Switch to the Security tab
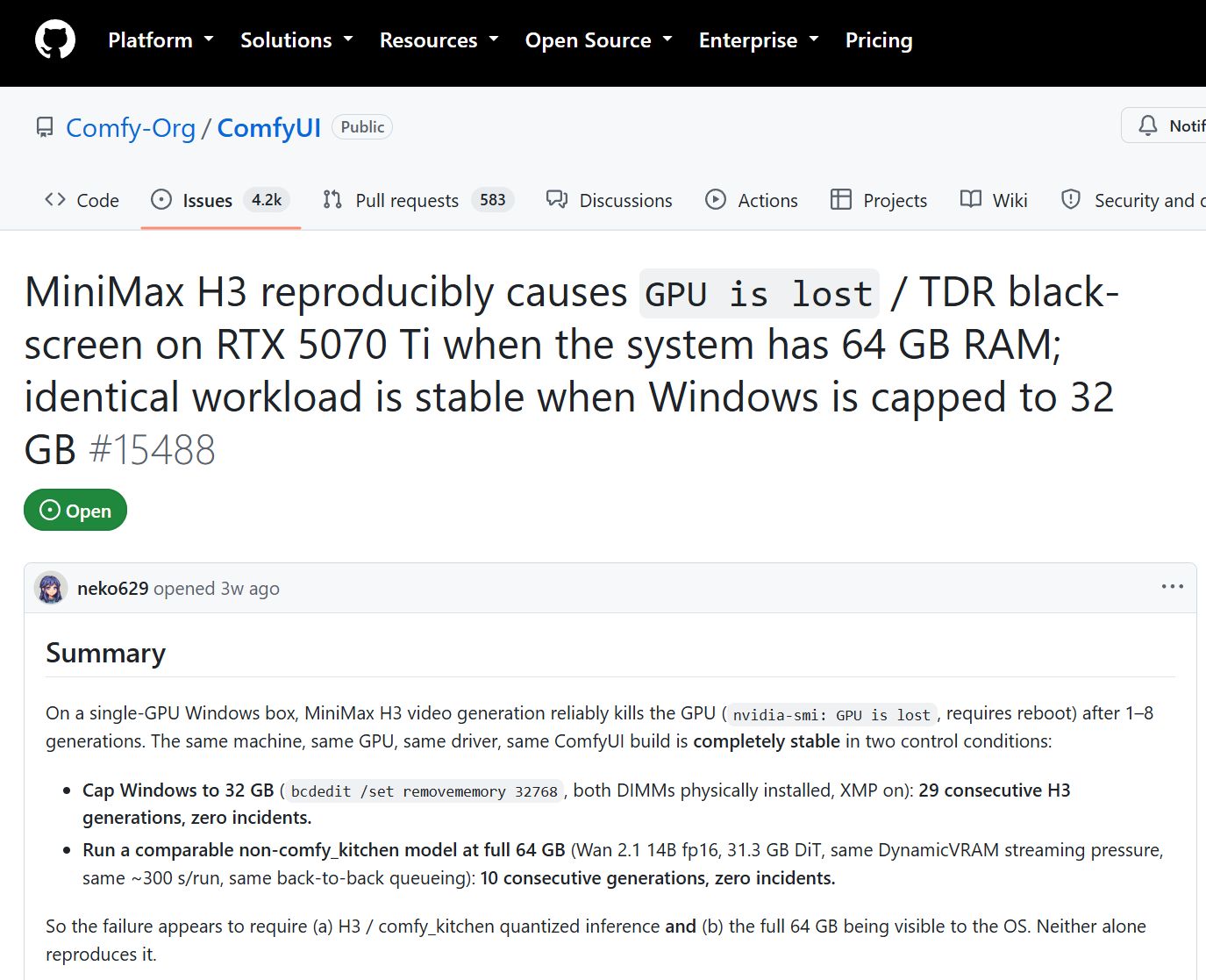The image size is (1206, 980). (x=1133, y=200)
